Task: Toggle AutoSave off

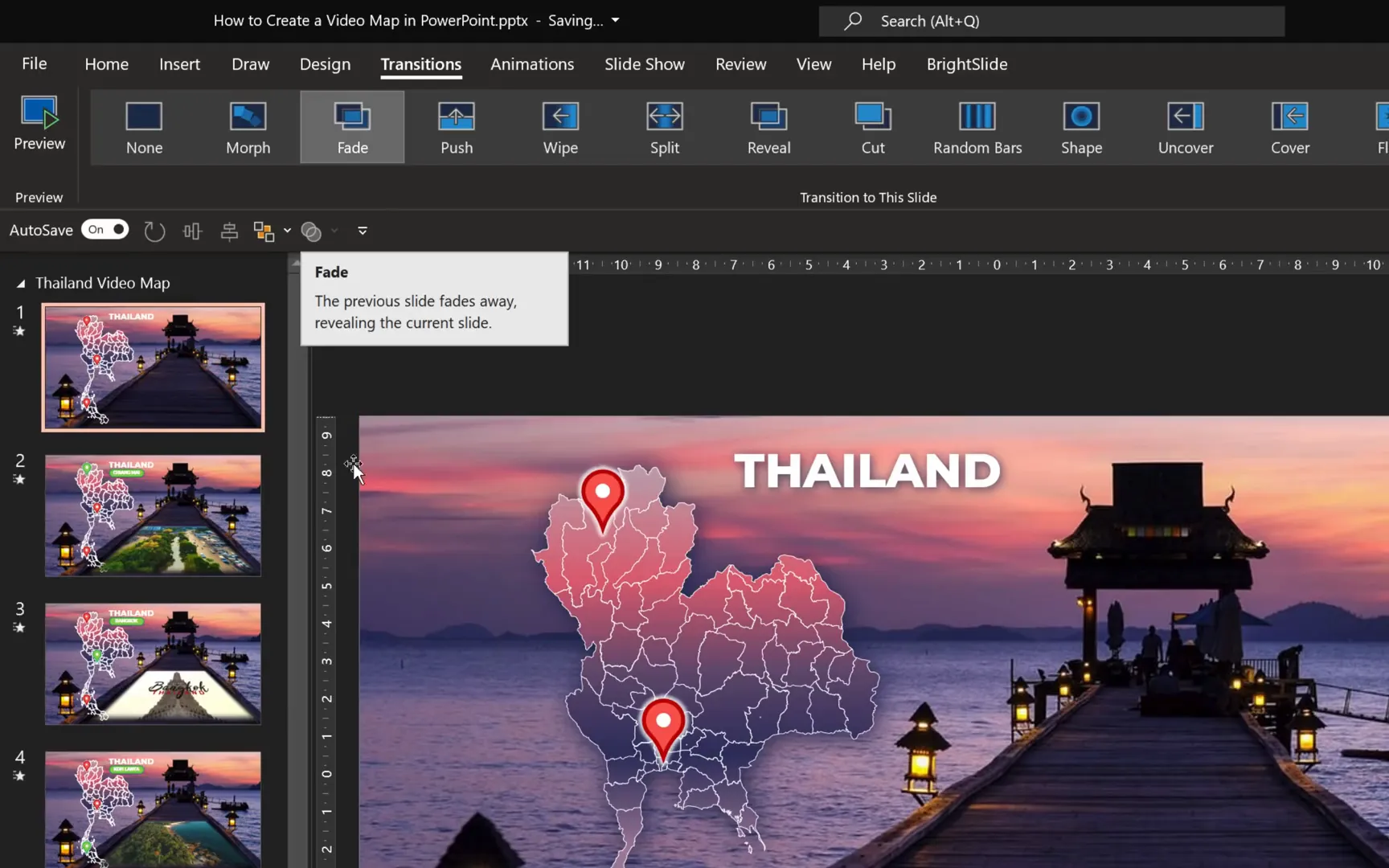Action: pyautogui.click(x=104, y=230)
